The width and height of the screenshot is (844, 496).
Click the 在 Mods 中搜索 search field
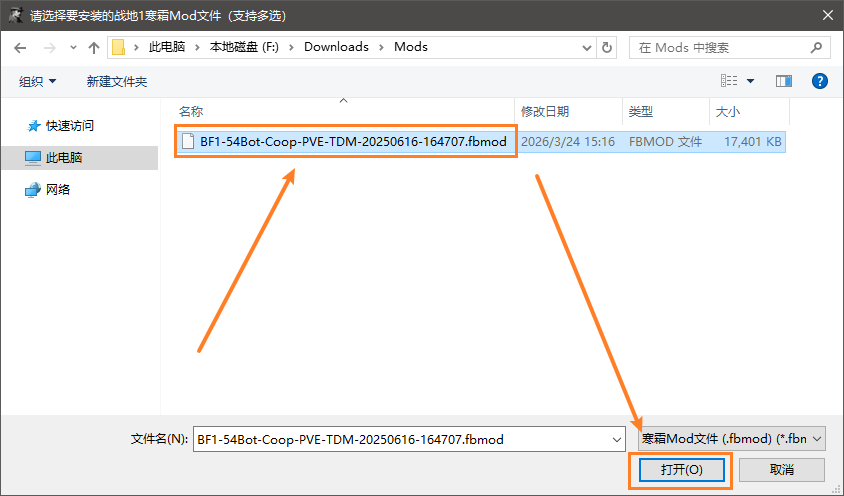tap(720, 47)
